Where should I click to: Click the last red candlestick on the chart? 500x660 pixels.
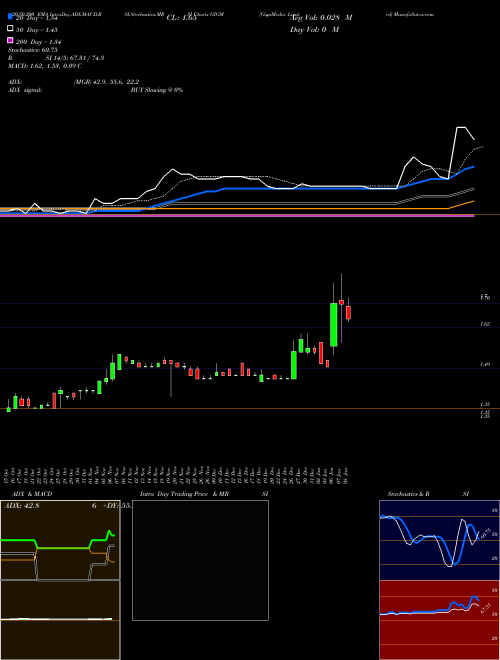[x=348, y=313]
